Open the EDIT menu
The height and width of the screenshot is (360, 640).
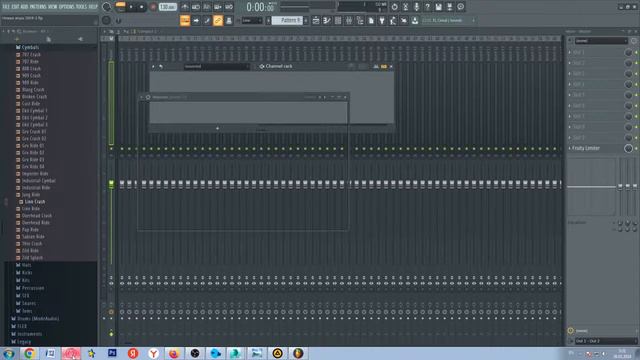(x=15, y=7)
